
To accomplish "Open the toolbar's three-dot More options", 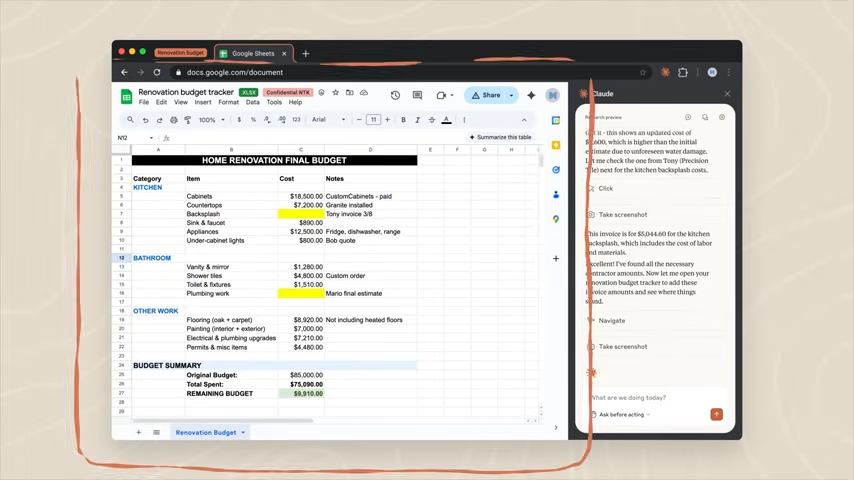I will pos(464,120).
